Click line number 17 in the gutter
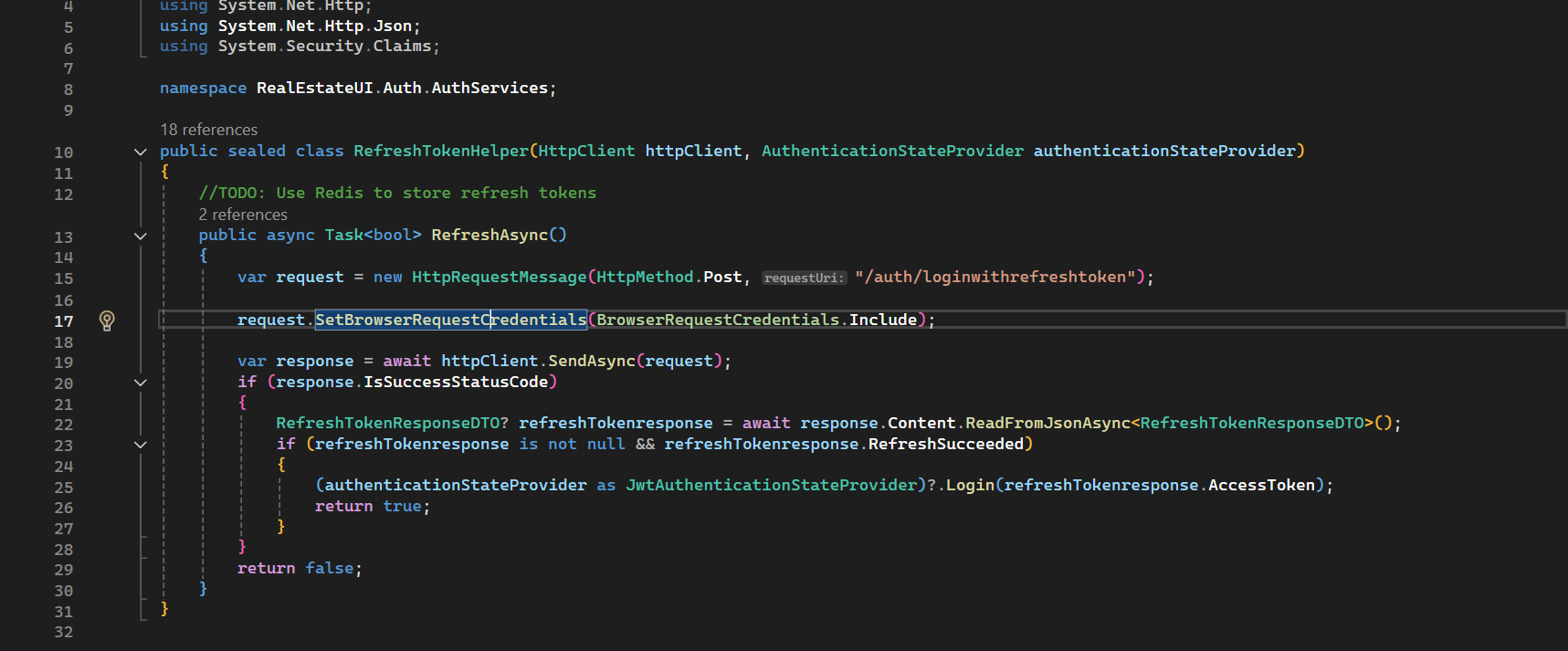This screenshot has width=1568, height=651. (63, 320)
